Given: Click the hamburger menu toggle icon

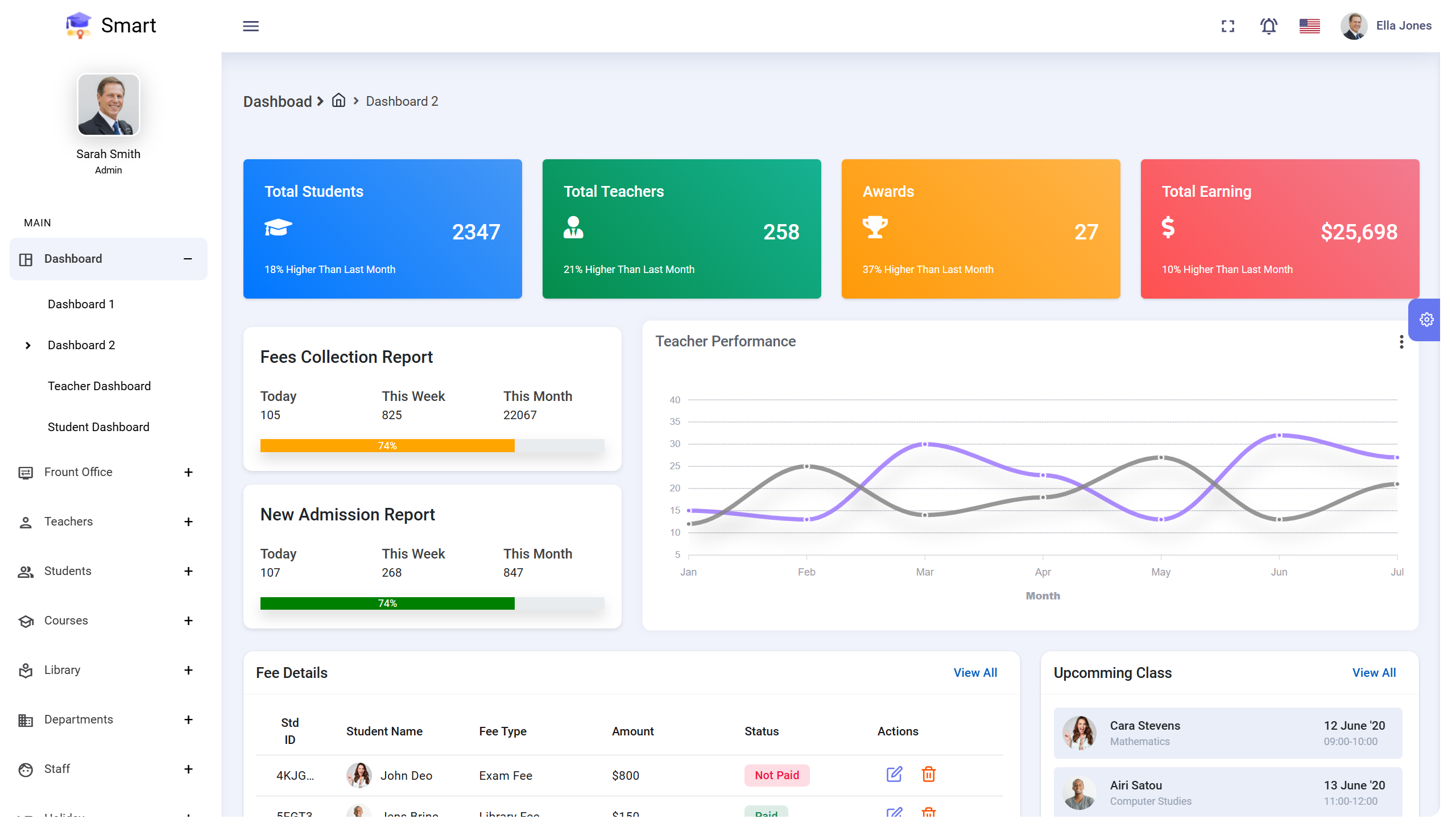Looking at the screenshot, I should click(x=251, y=26).
